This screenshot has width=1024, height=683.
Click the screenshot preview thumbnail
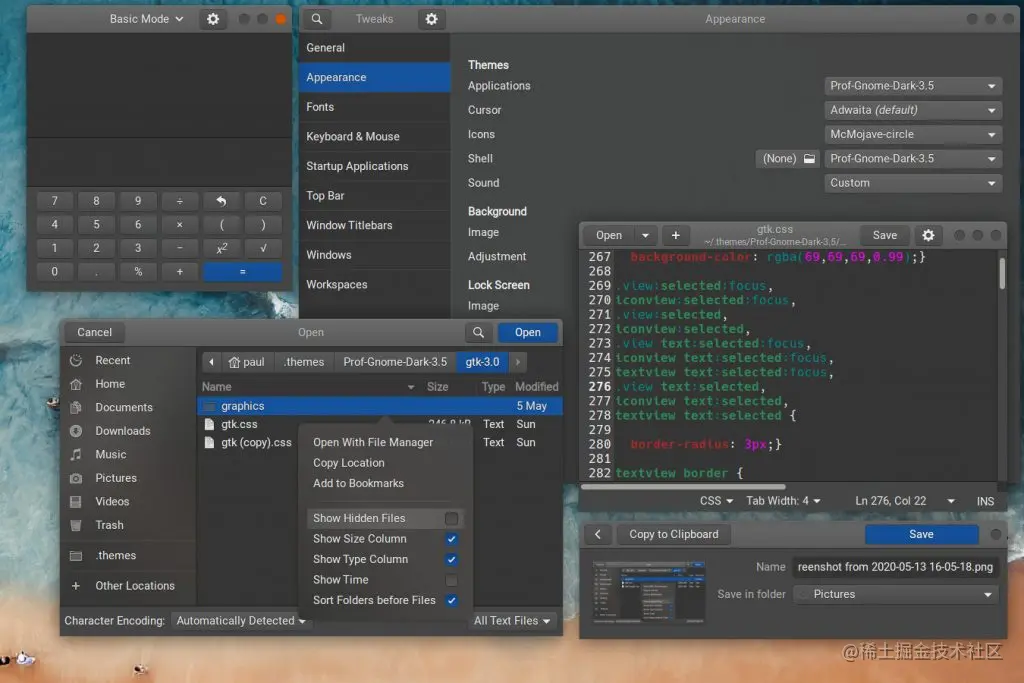(648, 593)
